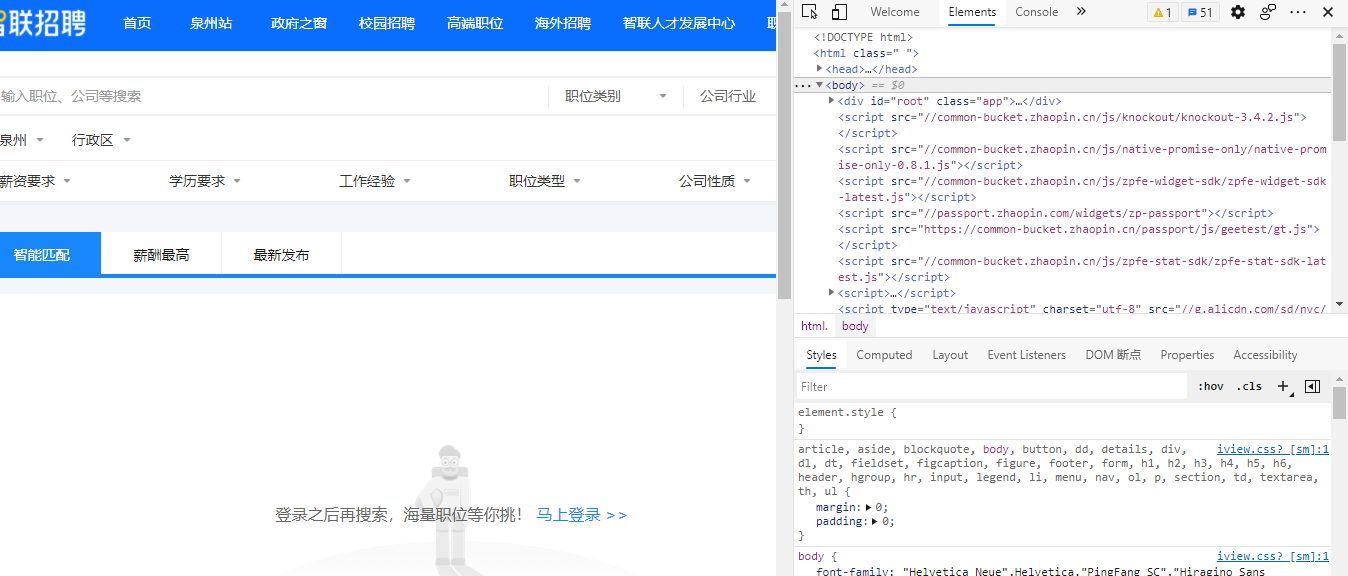Add new style rule plus icon
The width and height of the screenshot is (1348, 576).
tap(1283, 386)
